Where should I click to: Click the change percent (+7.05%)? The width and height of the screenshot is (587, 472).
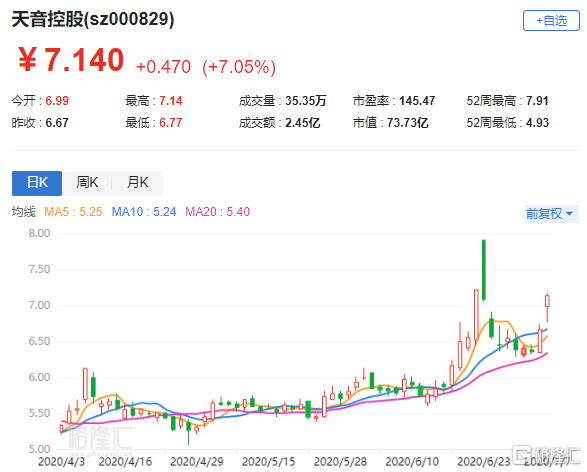[239, 67]
